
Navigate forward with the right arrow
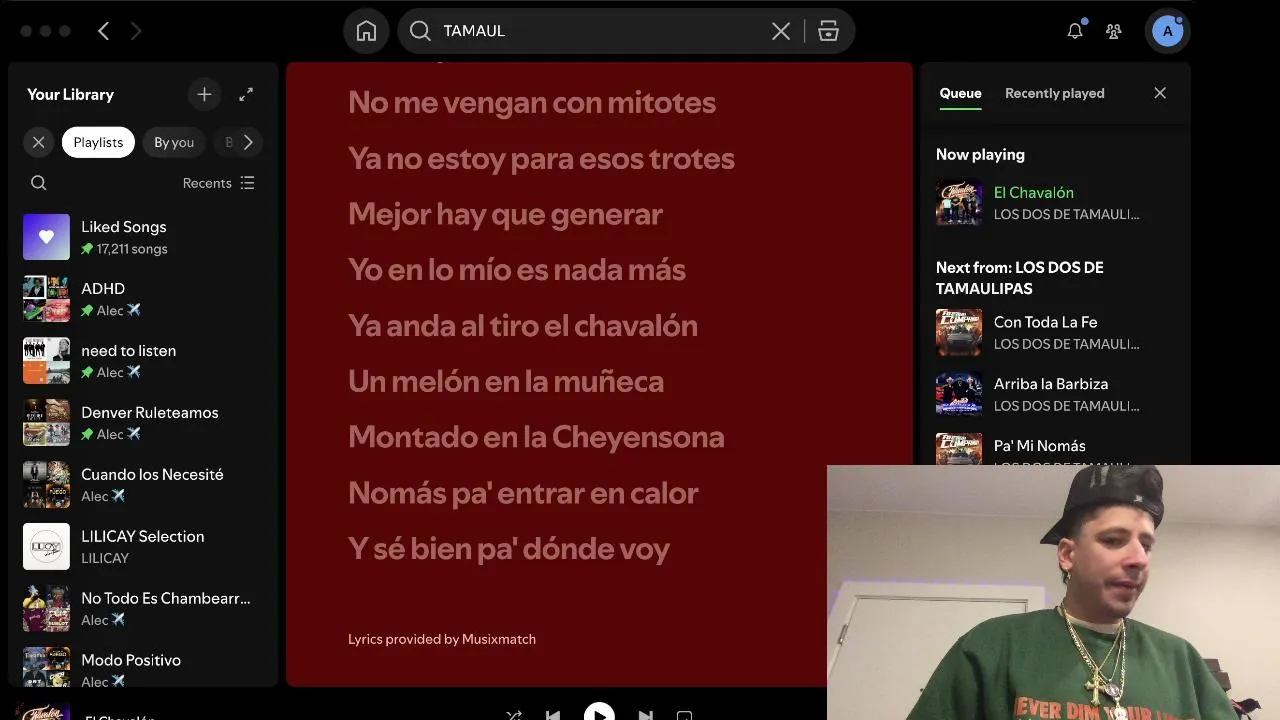tap(136, 31)
